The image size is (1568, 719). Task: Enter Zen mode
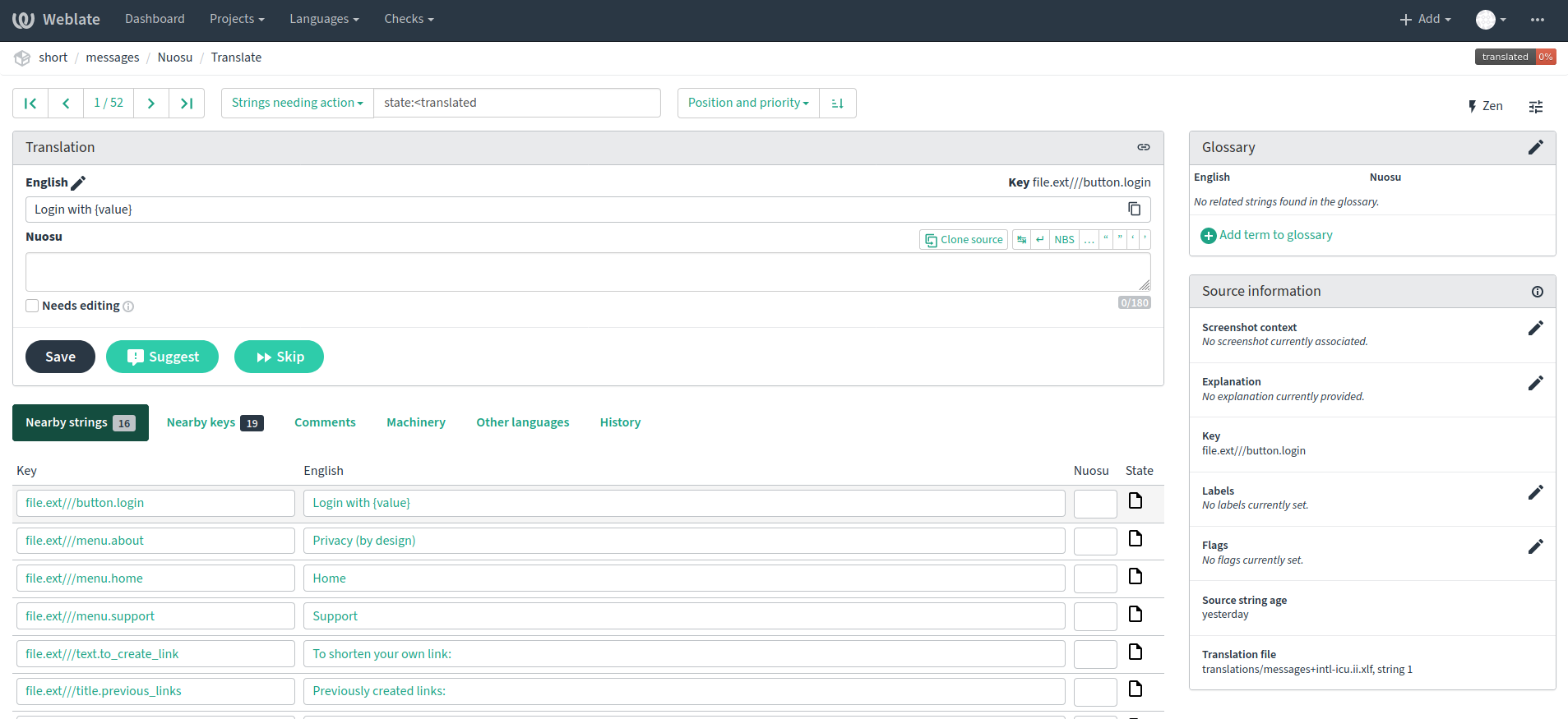(x=1485, y=106)
